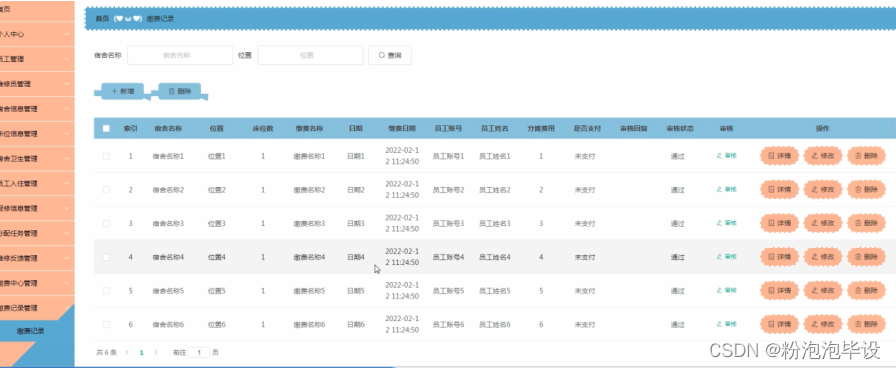Open the 缴费中心管理 sidebar menu
Image resolution: width=896 pixels, height=369 pixels.
(x=37, y=283)
